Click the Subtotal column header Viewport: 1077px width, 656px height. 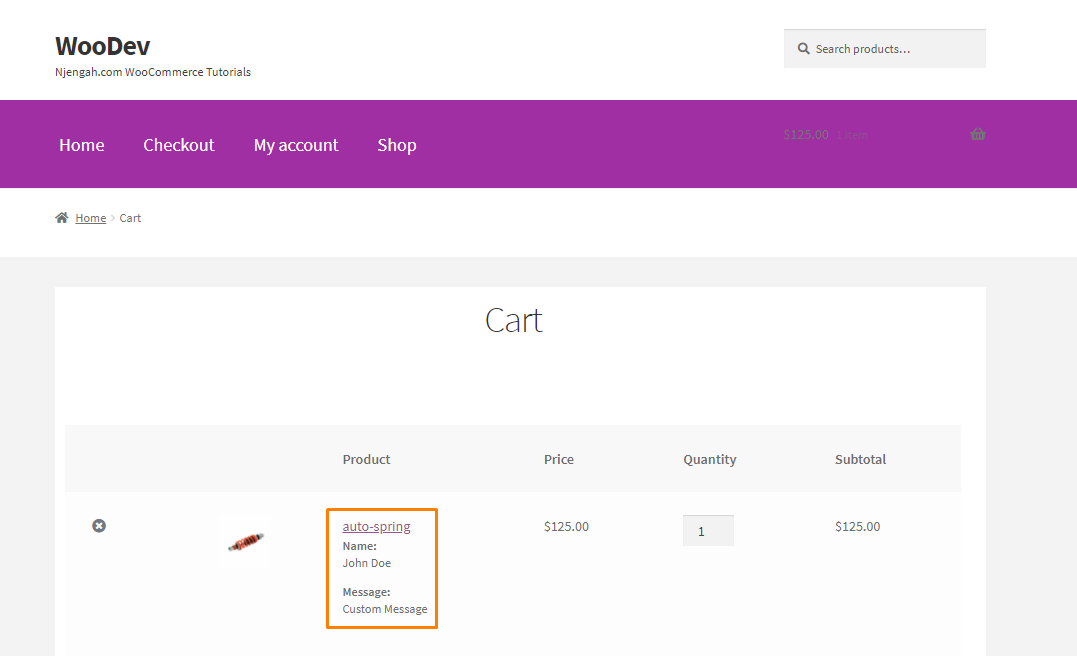(860, 460)
